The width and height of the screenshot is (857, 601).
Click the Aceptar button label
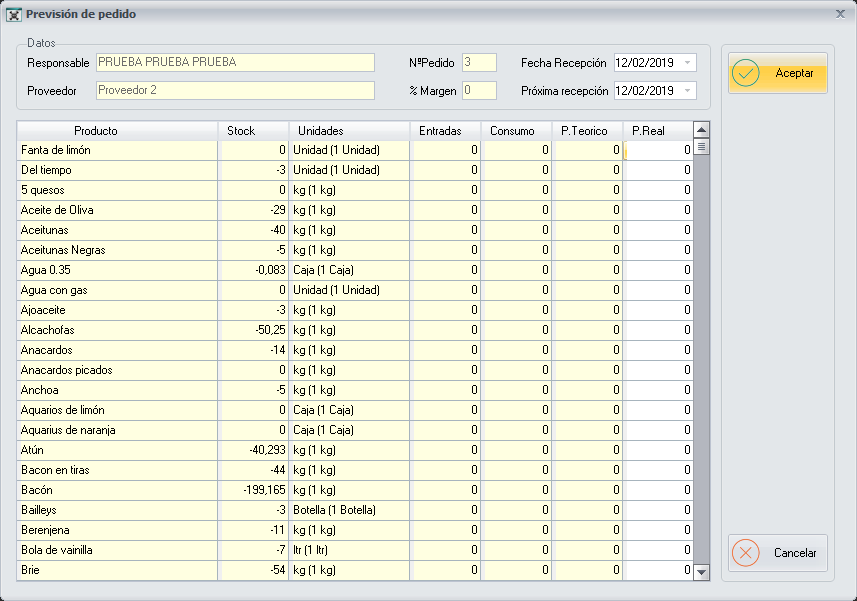coord(794,74)
